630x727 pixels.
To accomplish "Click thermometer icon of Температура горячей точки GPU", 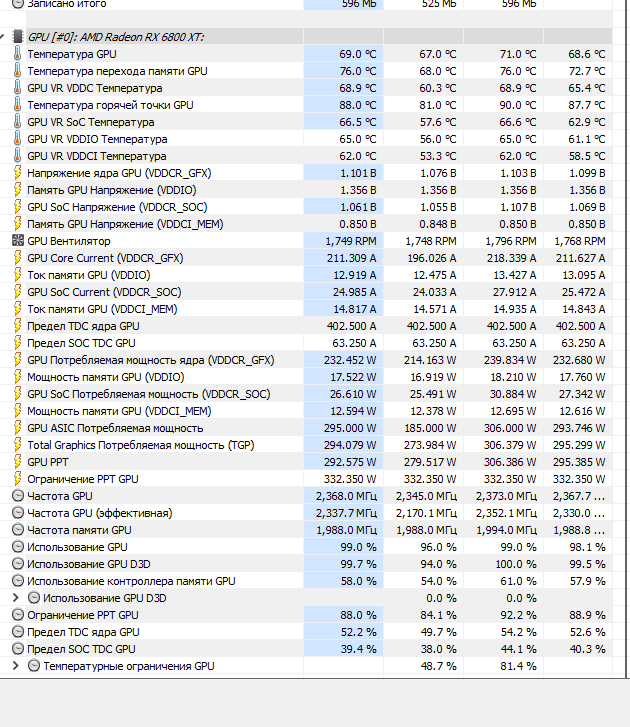I will [18, 105].
